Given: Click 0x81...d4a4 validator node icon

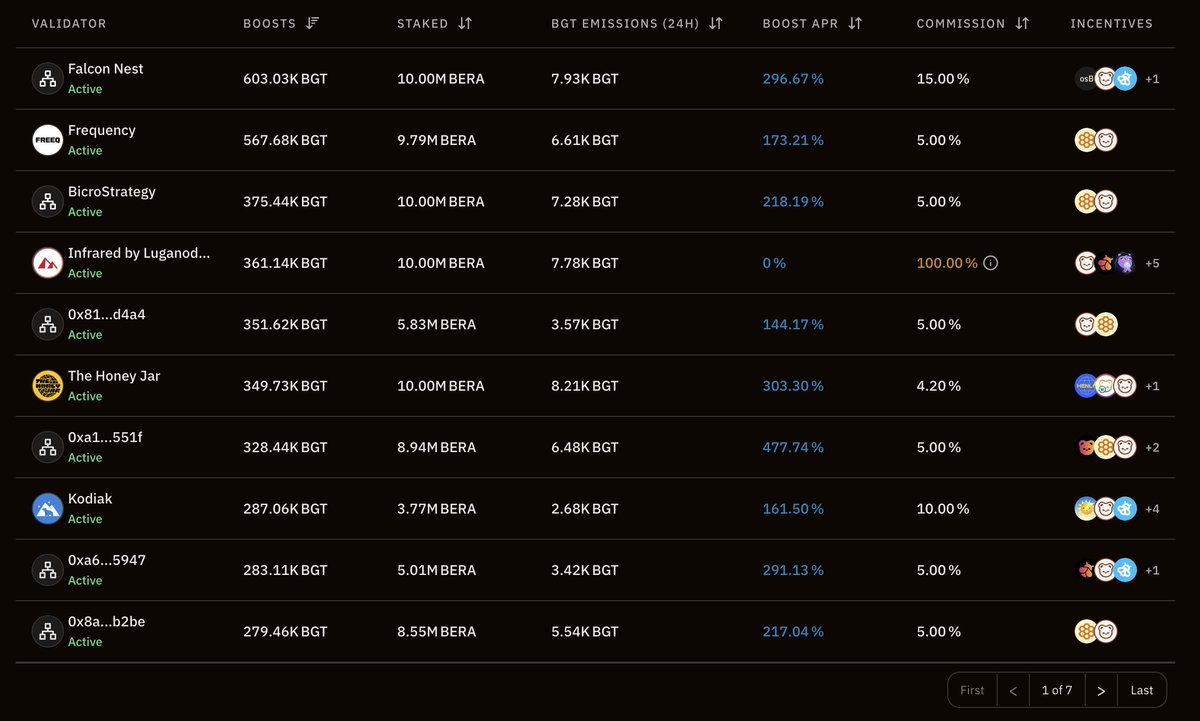Looking at the screenshot, I should point(47,324).
